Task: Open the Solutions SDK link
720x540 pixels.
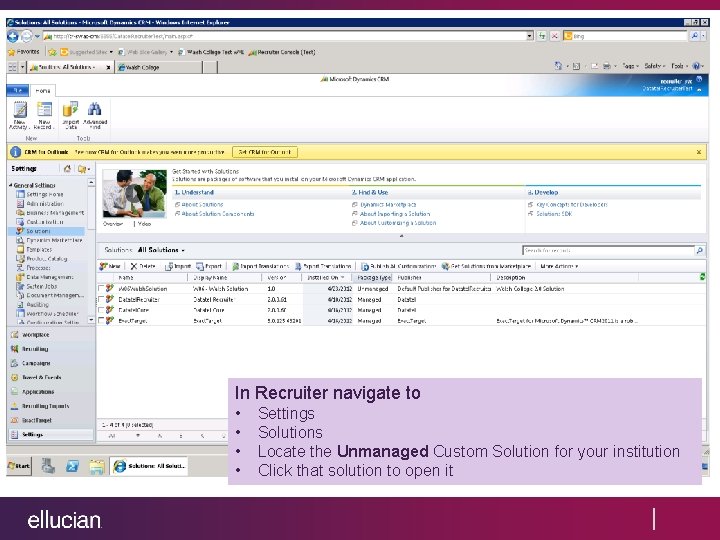Action: (x=554, y=214)
